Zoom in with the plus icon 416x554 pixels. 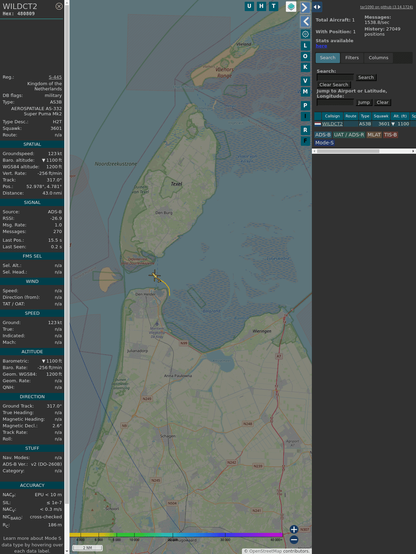click(294, 529)
